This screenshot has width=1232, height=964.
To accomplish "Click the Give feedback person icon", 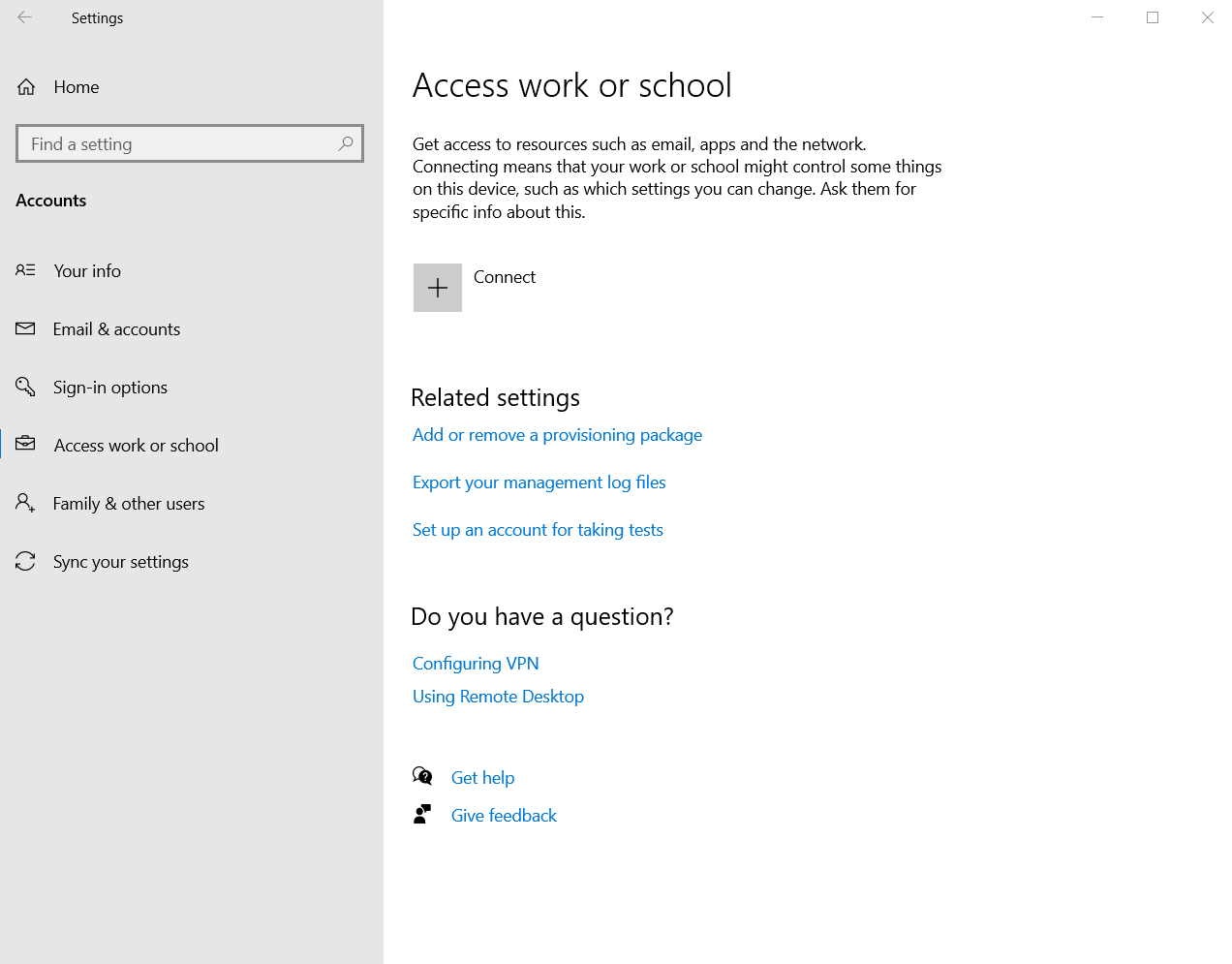I will click(422, 815).
